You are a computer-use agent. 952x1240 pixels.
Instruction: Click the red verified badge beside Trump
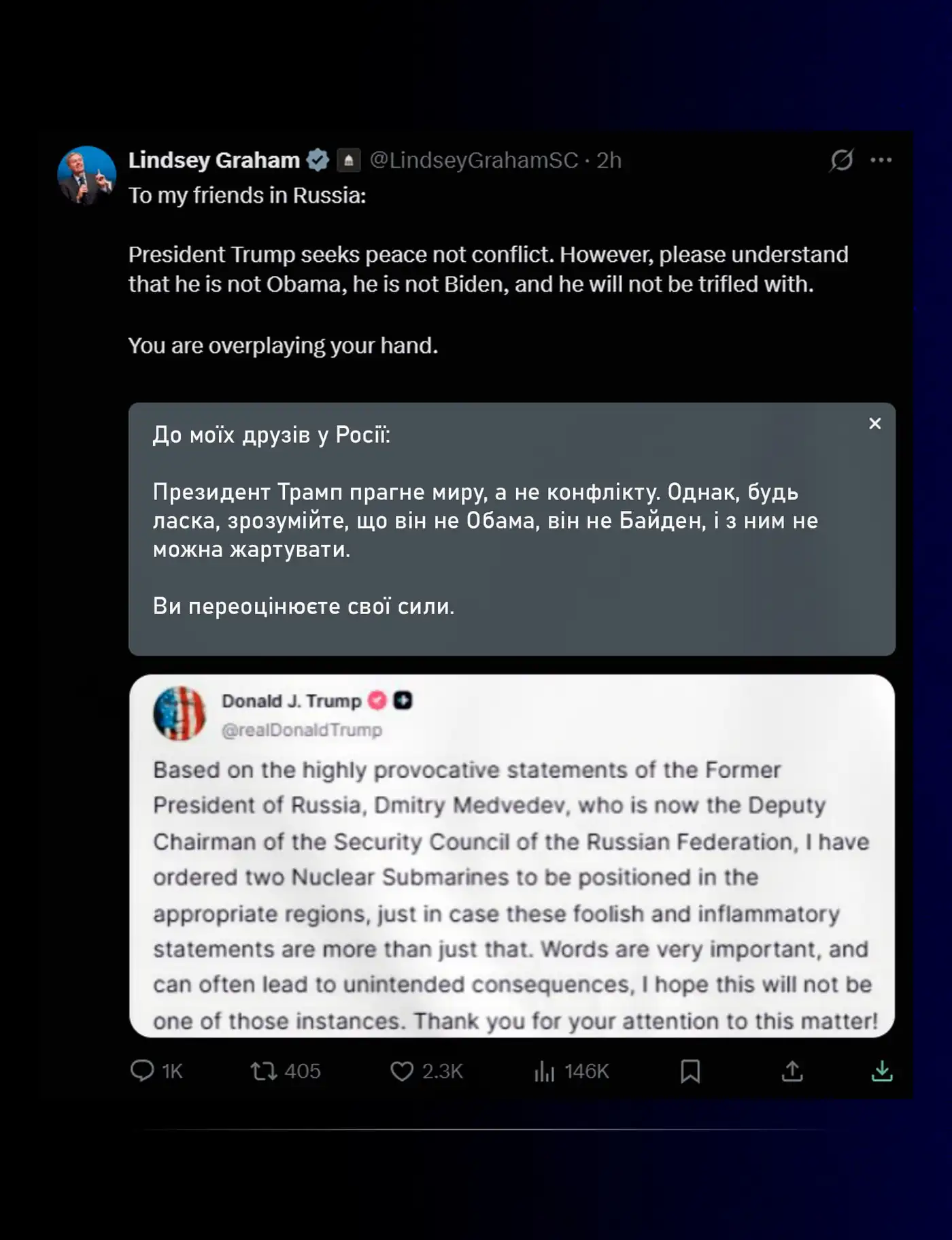pos(377,701)
